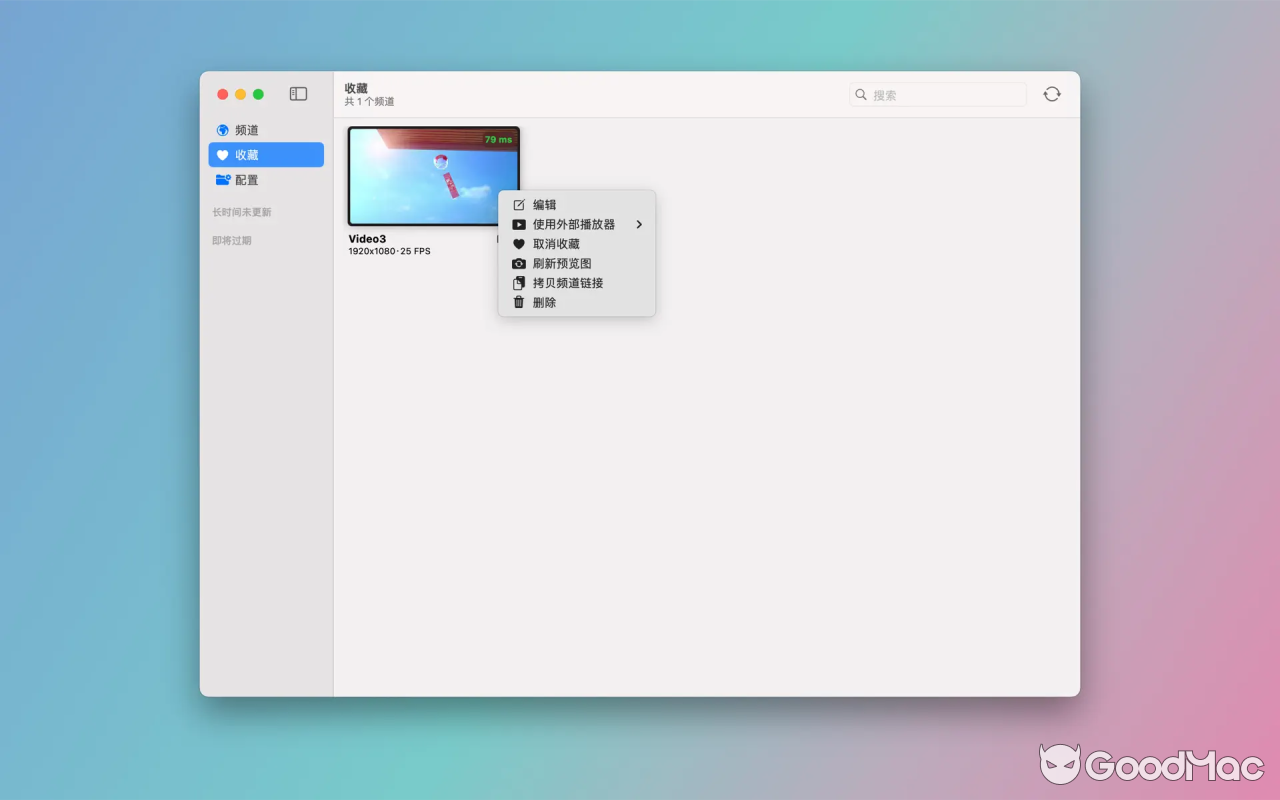Click the clipboard icon next to 拷贝频道链接
The height and width of the screenshot is (800, 1280).
click(x=518, y=283)
